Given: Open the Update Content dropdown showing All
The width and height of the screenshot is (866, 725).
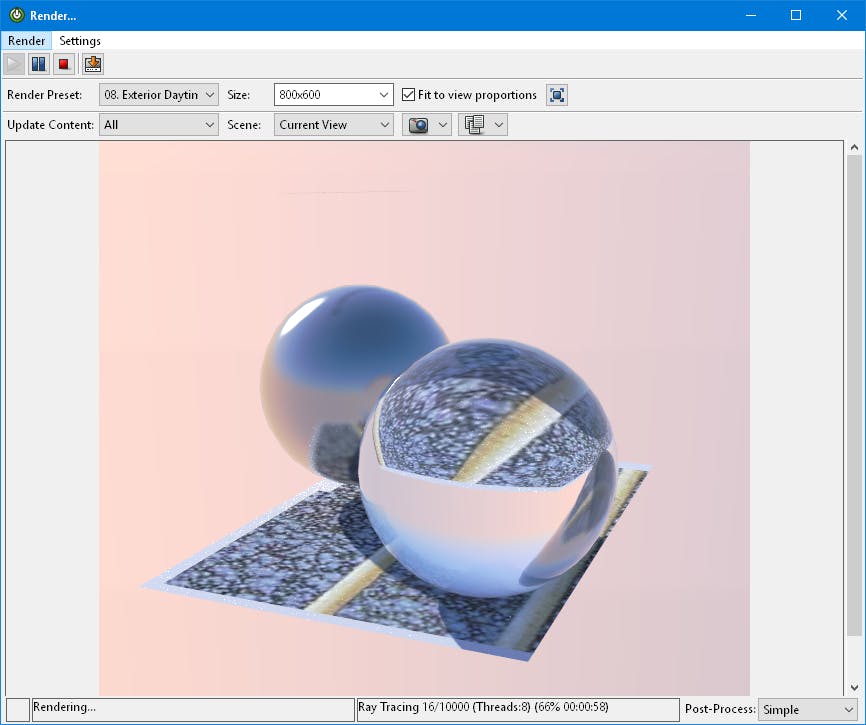Looking at the screenshot, I should 158,124.
